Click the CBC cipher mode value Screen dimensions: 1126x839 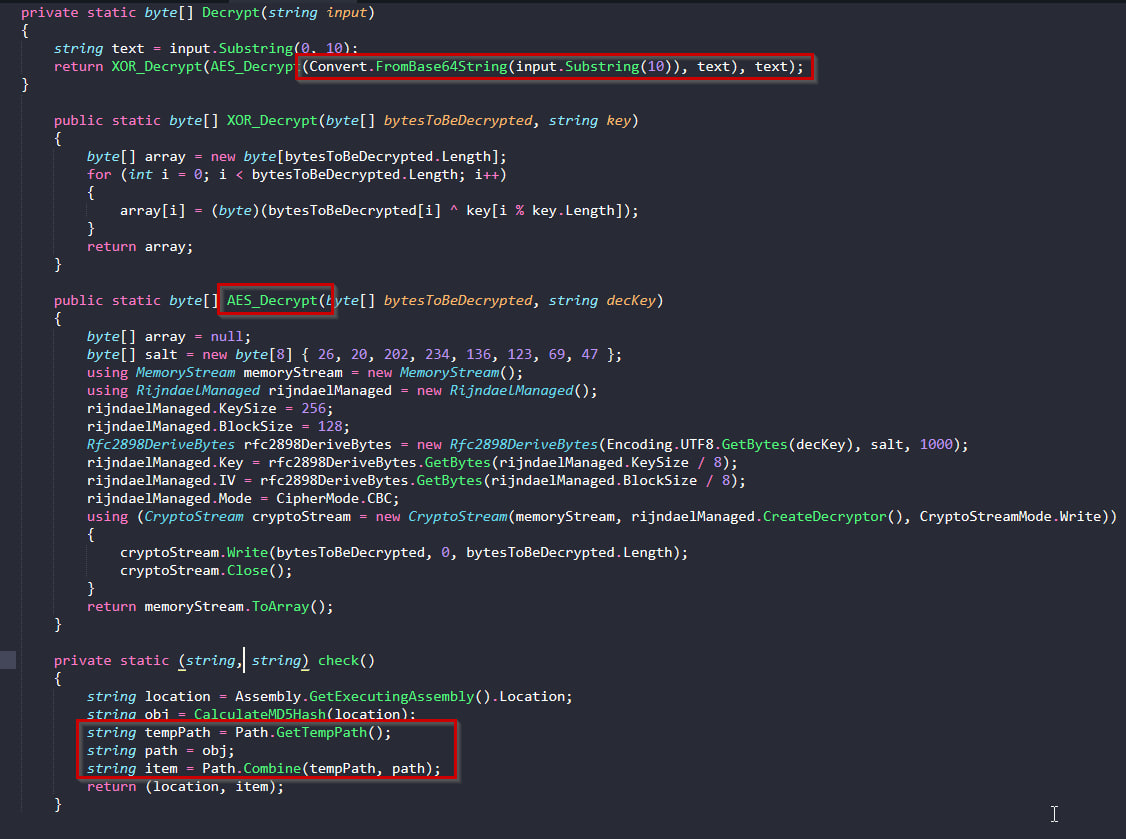pyautogui.click(x=386, y=498)
